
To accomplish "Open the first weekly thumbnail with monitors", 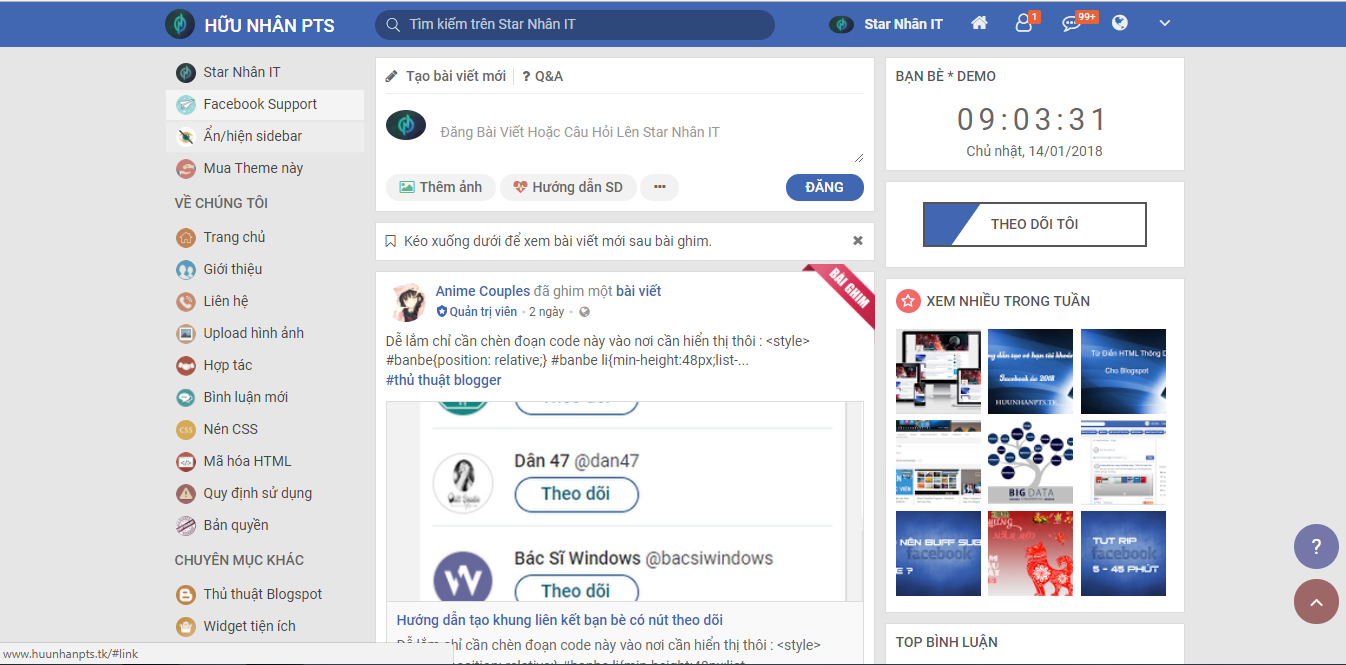I will tap(938, 372).
